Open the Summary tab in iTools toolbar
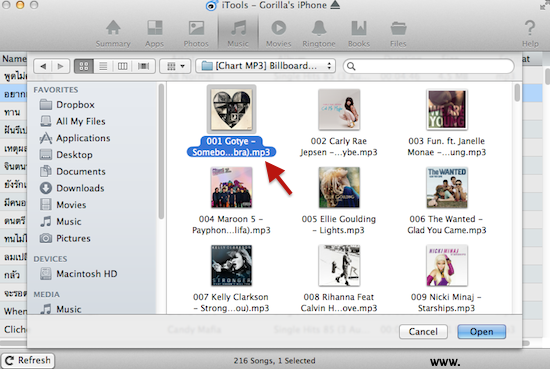The width and height of the screenshot is (550, 369). [113, 34]
